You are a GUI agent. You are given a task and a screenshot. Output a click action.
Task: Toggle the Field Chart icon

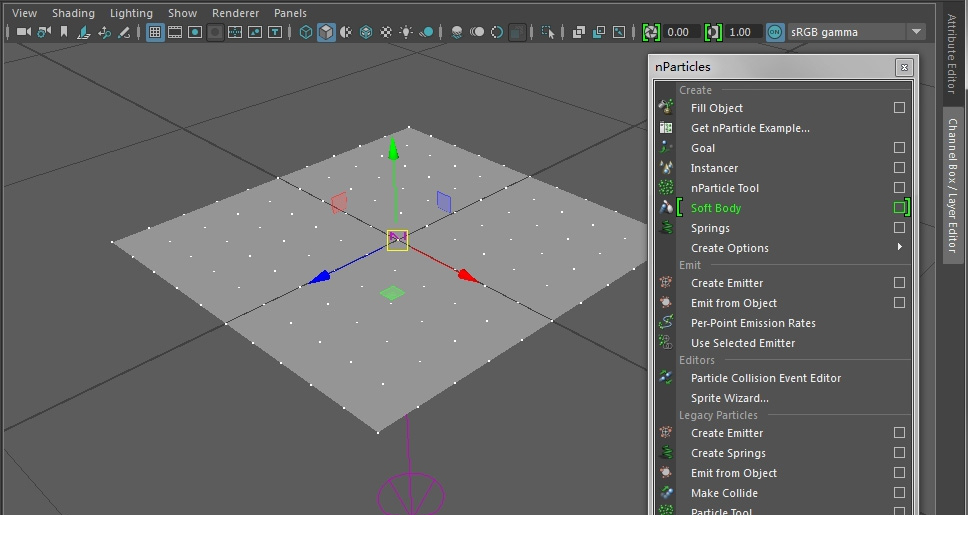click(235, 32)
